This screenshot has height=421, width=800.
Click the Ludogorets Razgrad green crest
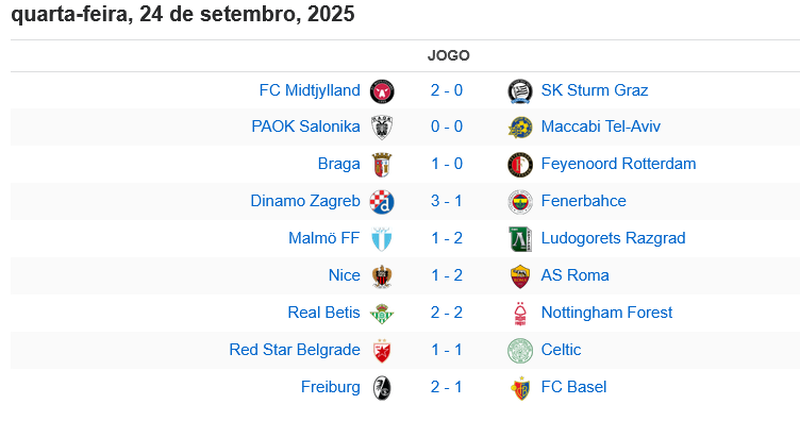pos(518,239)
